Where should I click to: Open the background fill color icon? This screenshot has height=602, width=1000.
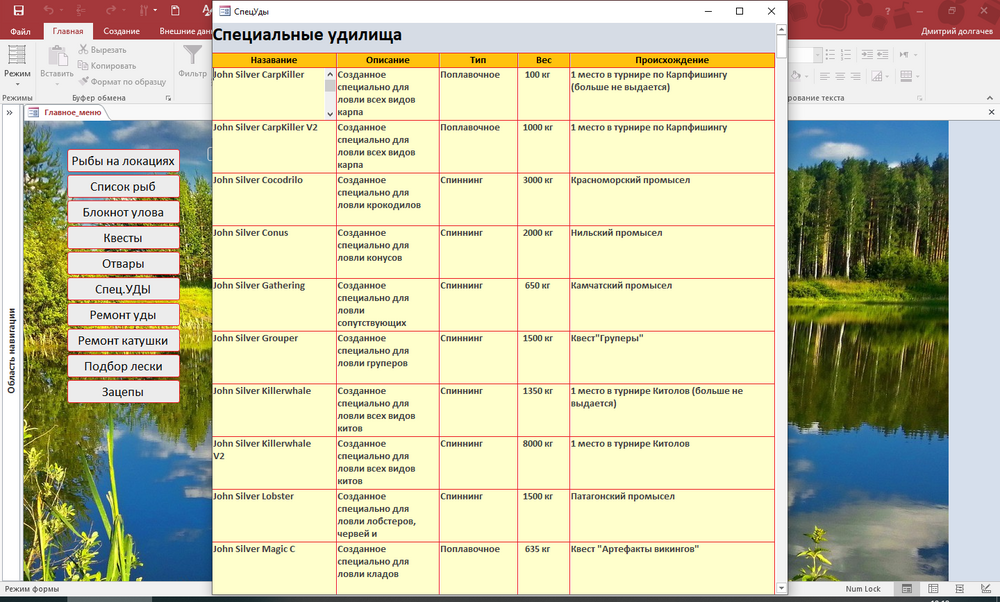tap(795, 76)
